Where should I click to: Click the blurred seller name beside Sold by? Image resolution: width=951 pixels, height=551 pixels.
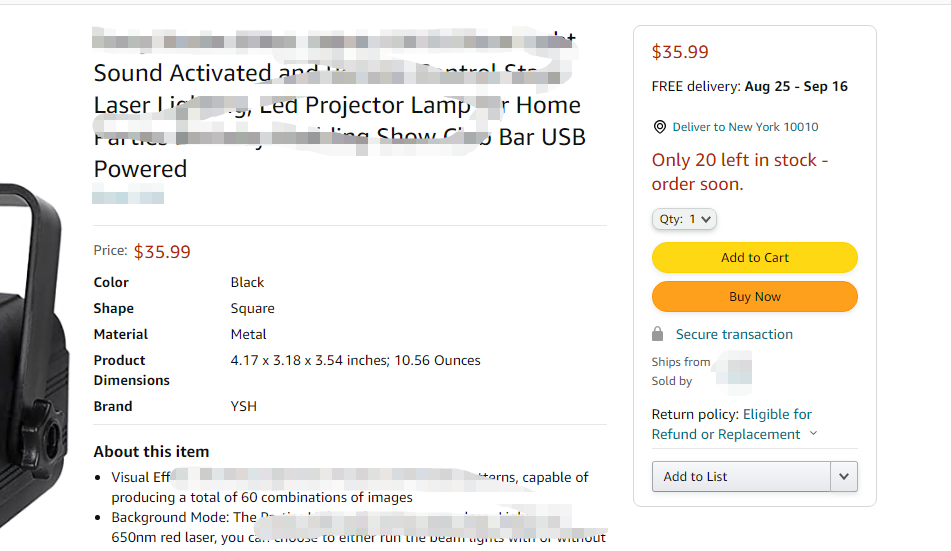tap(732, 372)
